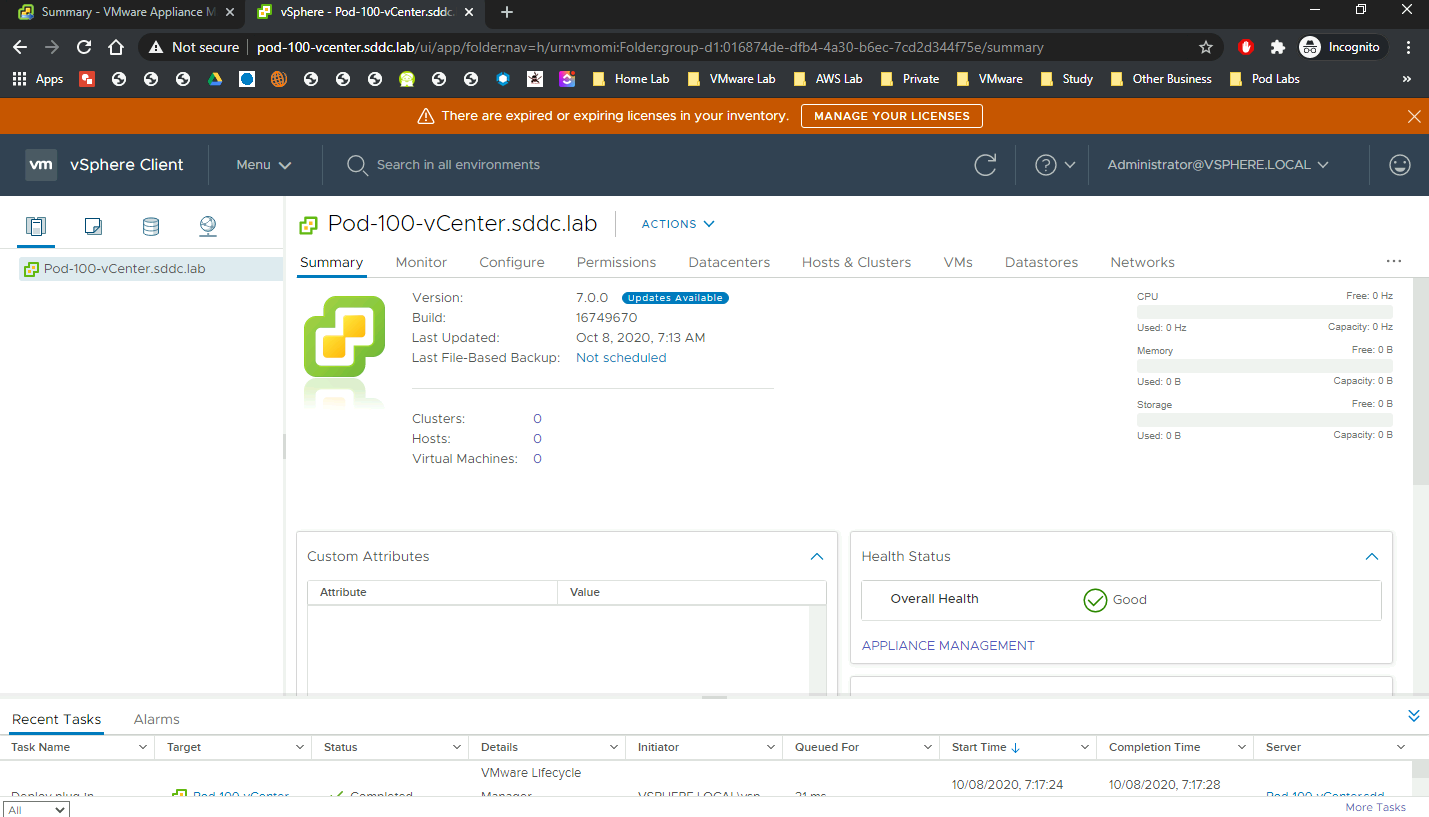This screenshot has width=1429, height=817.
Task: Open the VMs and Templates inventory icon
Action: coord(93,226)
